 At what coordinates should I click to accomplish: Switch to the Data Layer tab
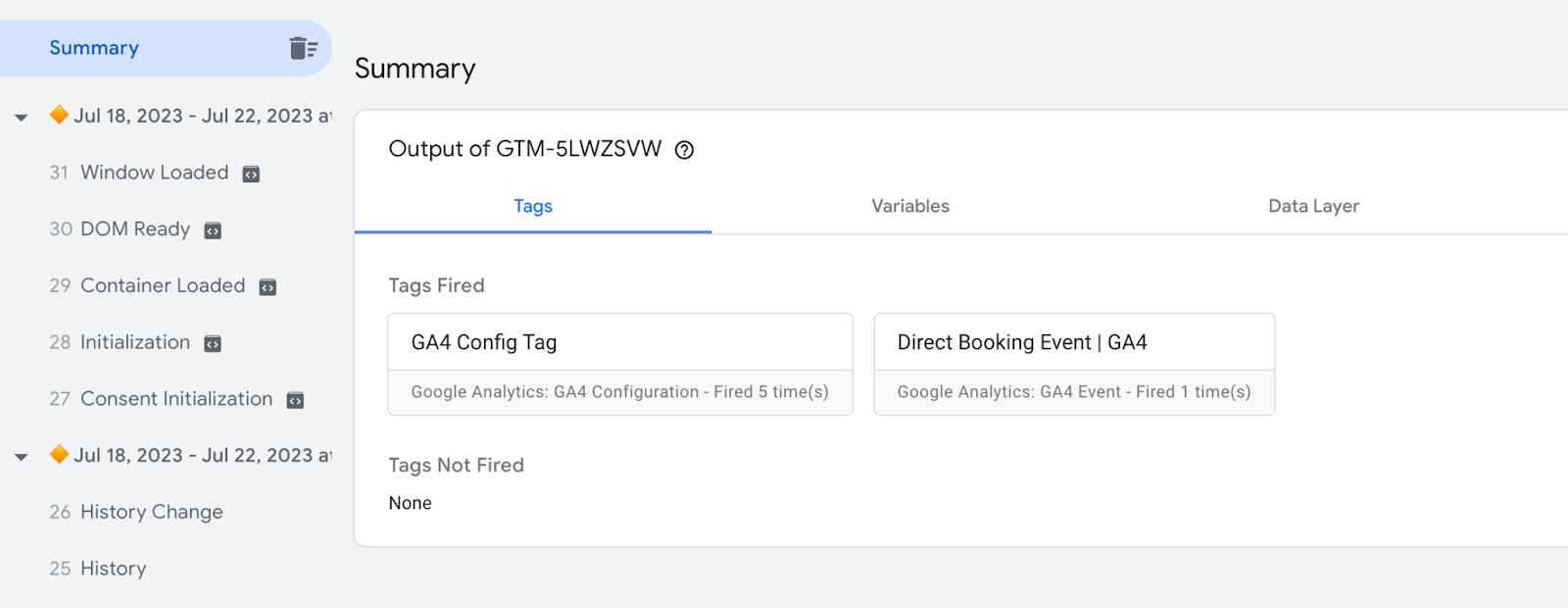pyautogui.click(x=1313, y=206)
